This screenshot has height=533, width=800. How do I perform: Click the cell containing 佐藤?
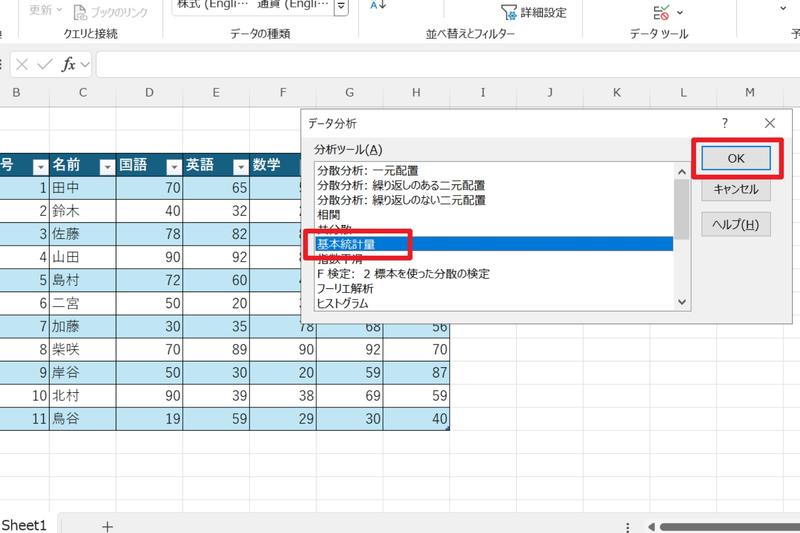83,234
